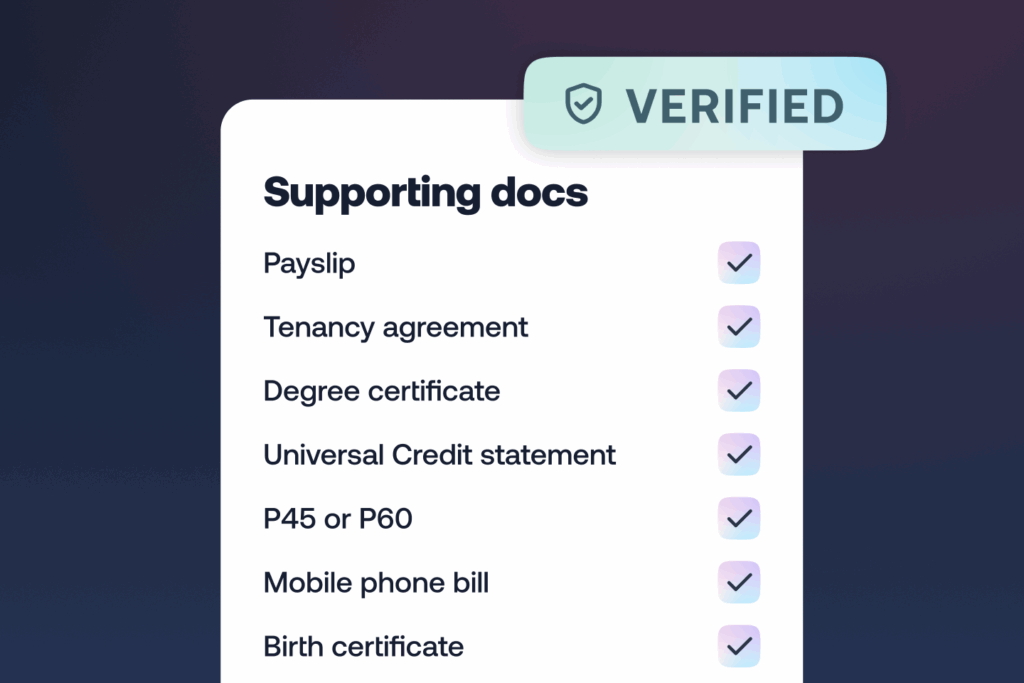
Task: Uncheck the P45 or P60 checkbox
Action: 739,519
